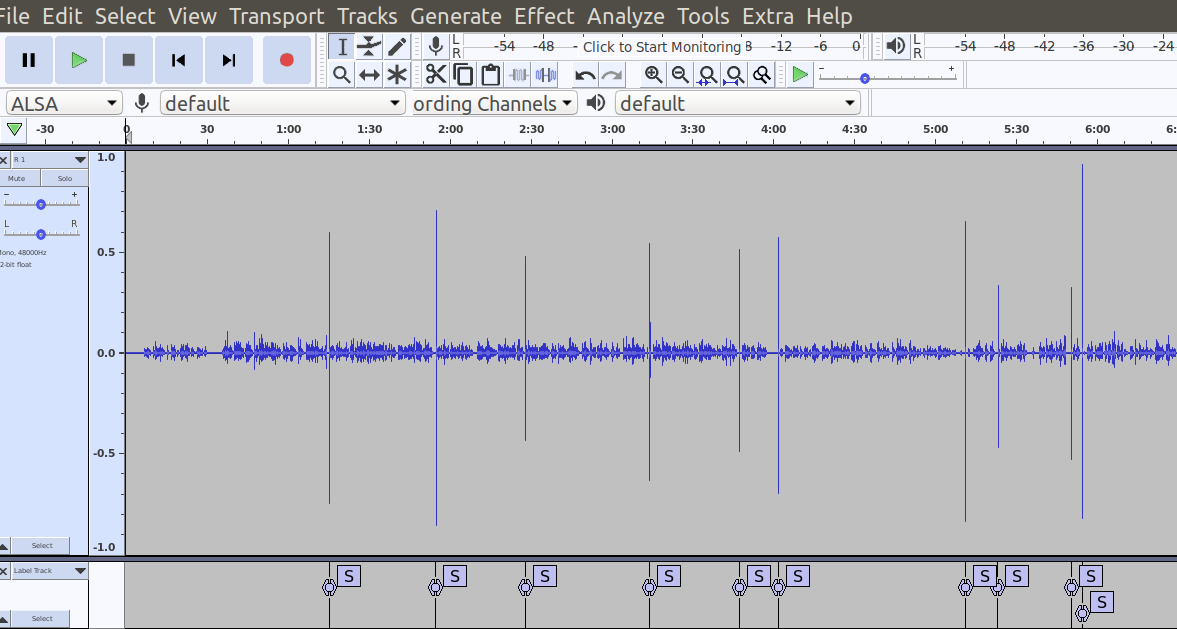This screenshot has width=1177, height=629.
Task: Select the Zoom tool
Action: [x=341, y=74]
